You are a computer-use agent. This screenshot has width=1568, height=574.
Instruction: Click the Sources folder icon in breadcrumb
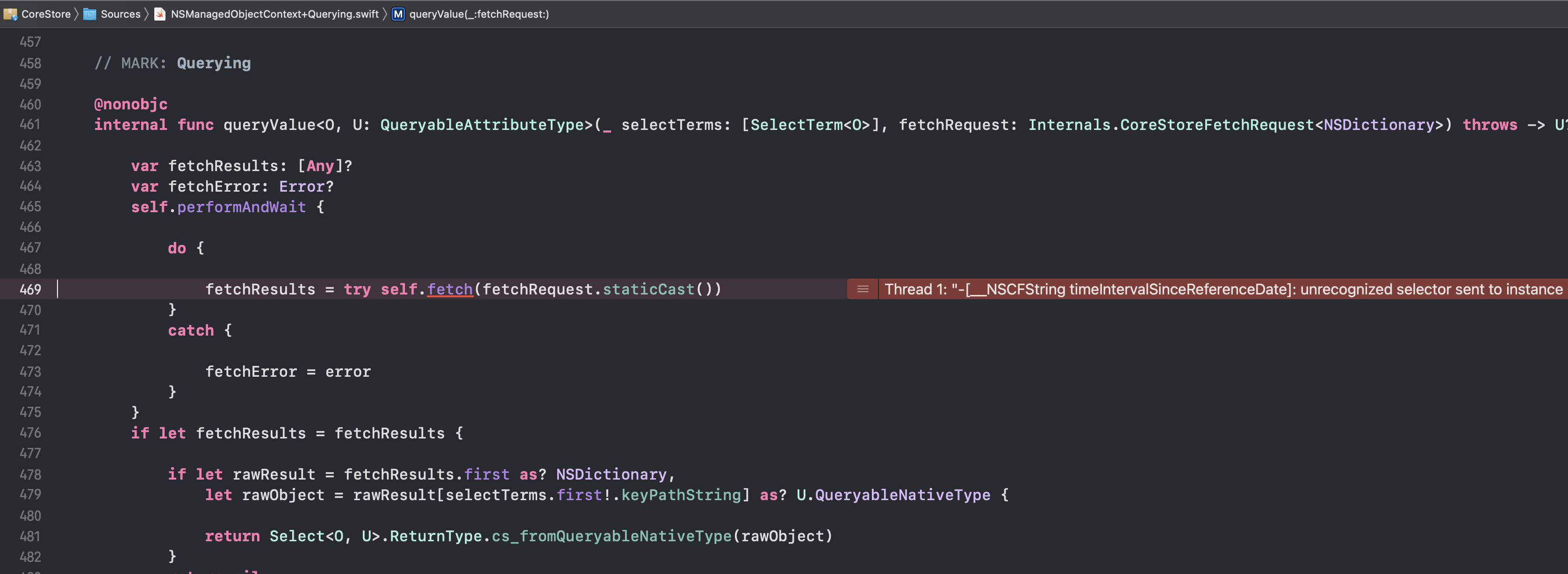[x=89, y=14]
